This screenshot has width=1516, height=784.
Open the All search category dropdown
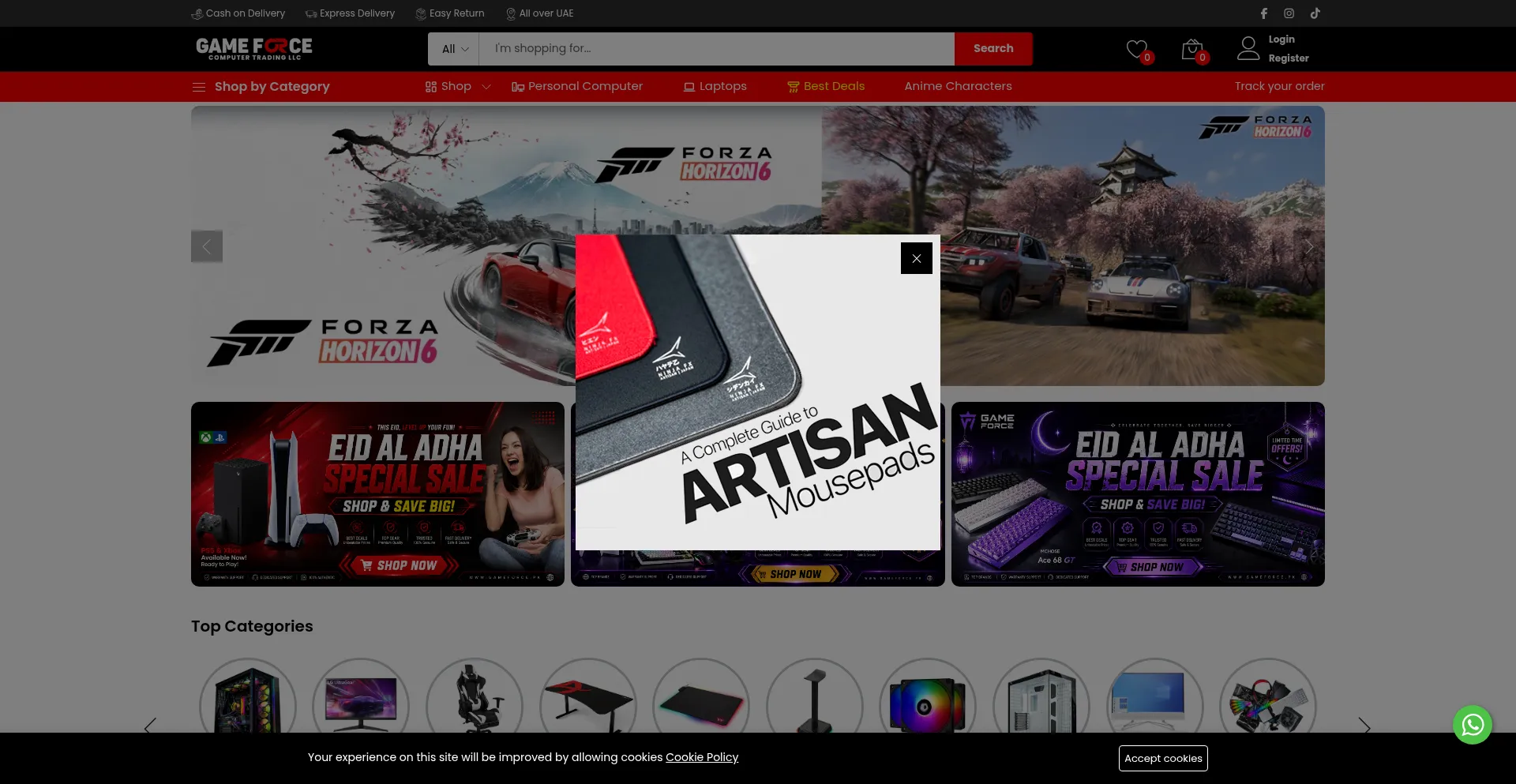pyautogui.click(x=454, y=49)
